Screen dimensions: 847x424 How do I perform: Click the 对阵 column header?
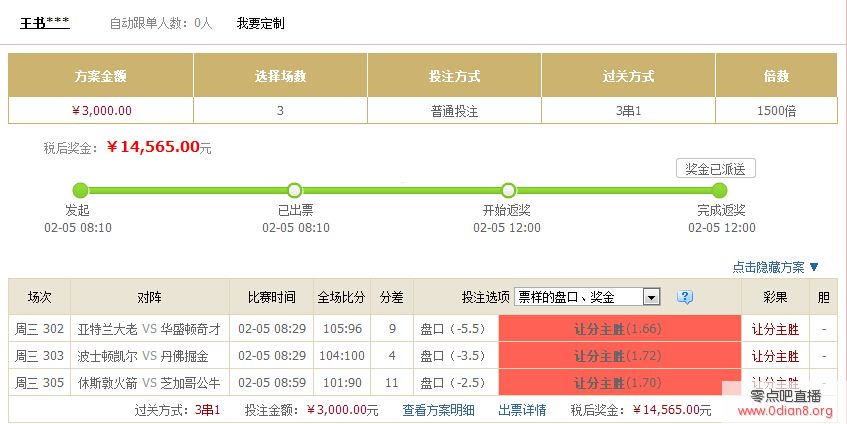[x=150, y=297]
